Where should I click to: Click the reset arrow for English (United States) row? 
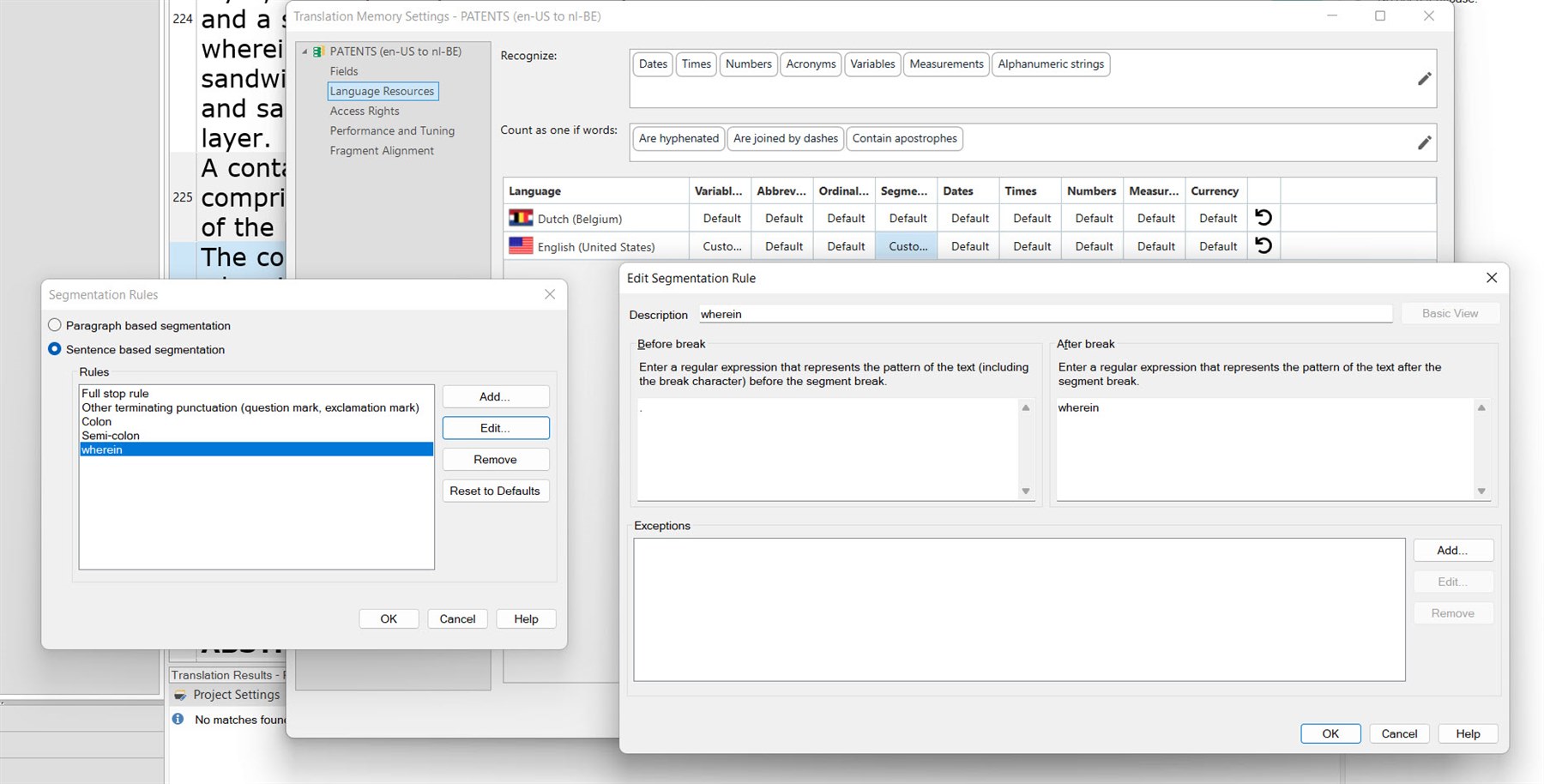pyautogui.click(x=1263, y=245)
